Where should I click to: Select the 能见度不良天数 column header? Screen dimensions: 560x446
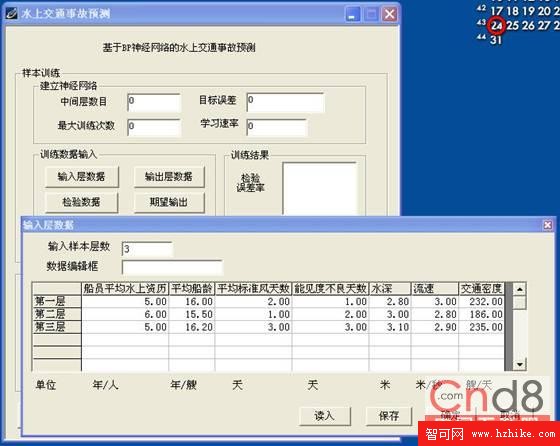click(330, 289)
